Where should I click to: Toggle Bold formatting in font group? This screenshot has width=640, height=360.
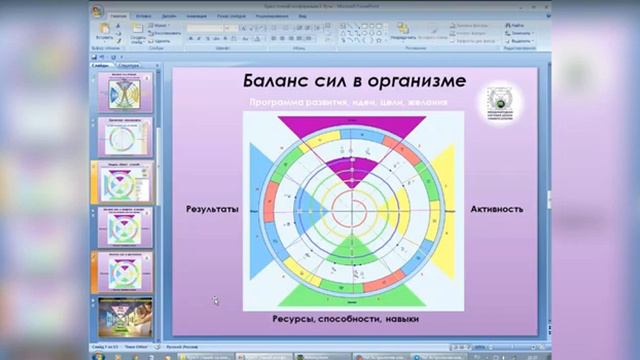[191, 39]
